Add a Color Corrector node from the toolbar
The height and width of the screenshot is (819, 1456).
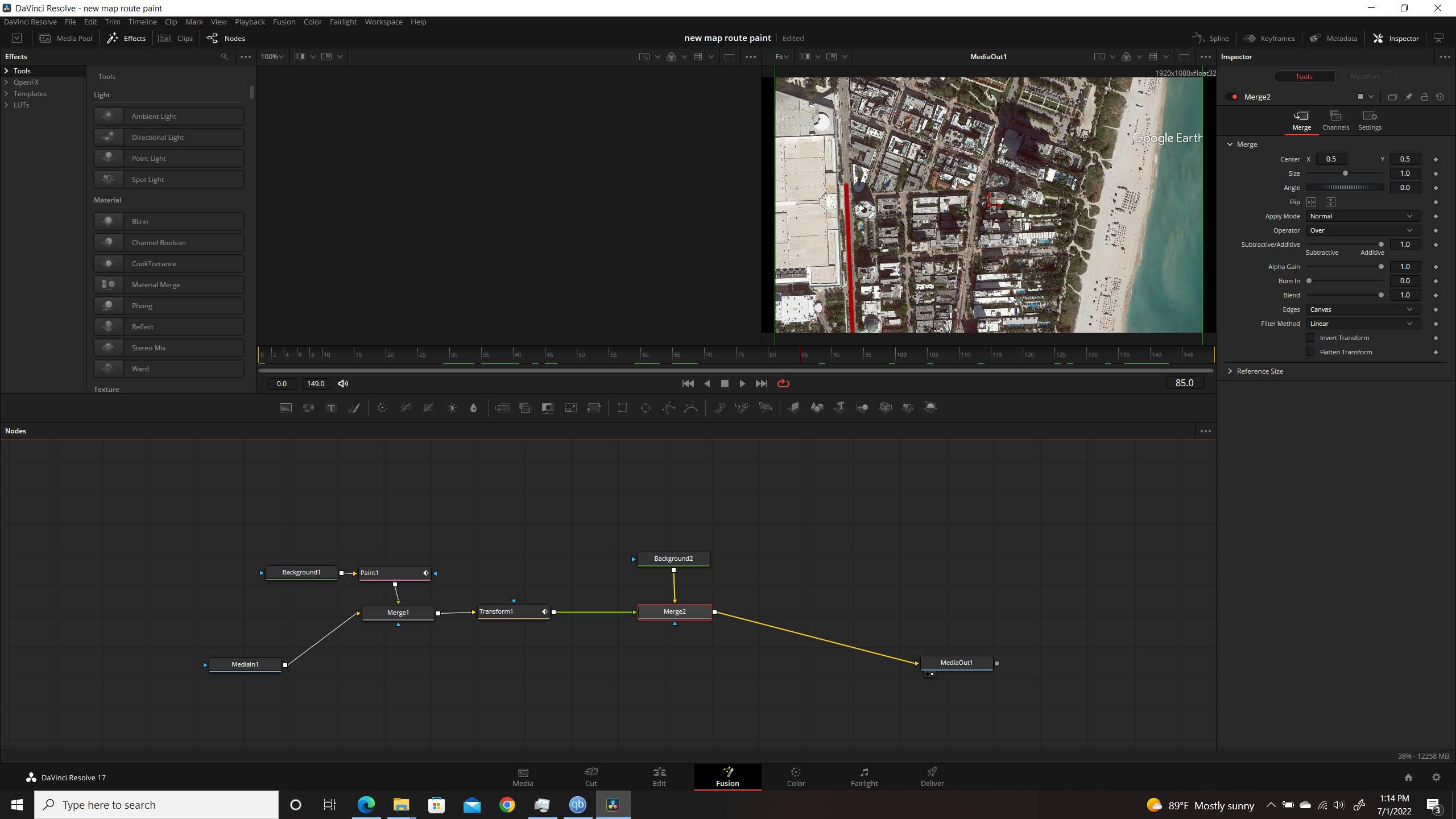[x=382, y=408]
